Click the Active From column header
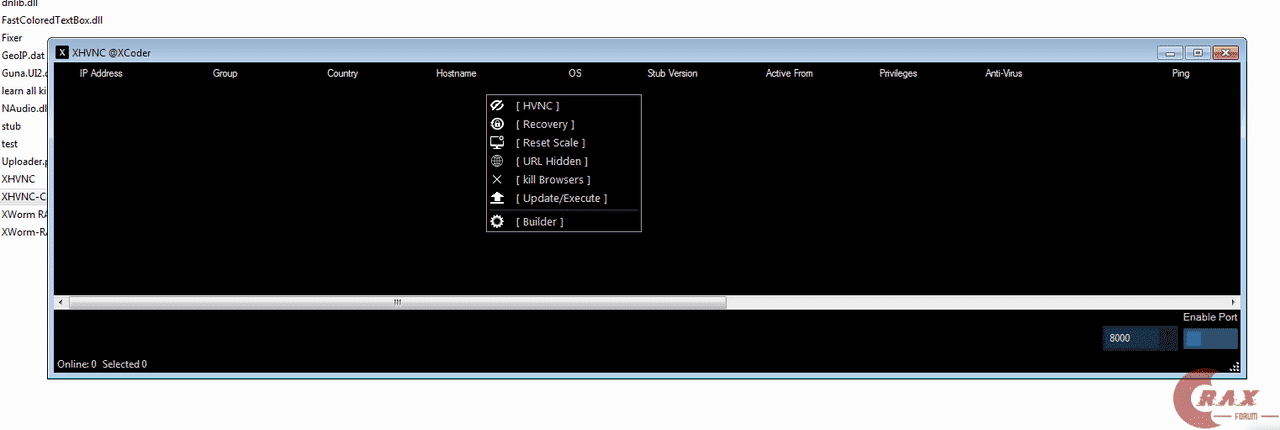 coord(789,74)
